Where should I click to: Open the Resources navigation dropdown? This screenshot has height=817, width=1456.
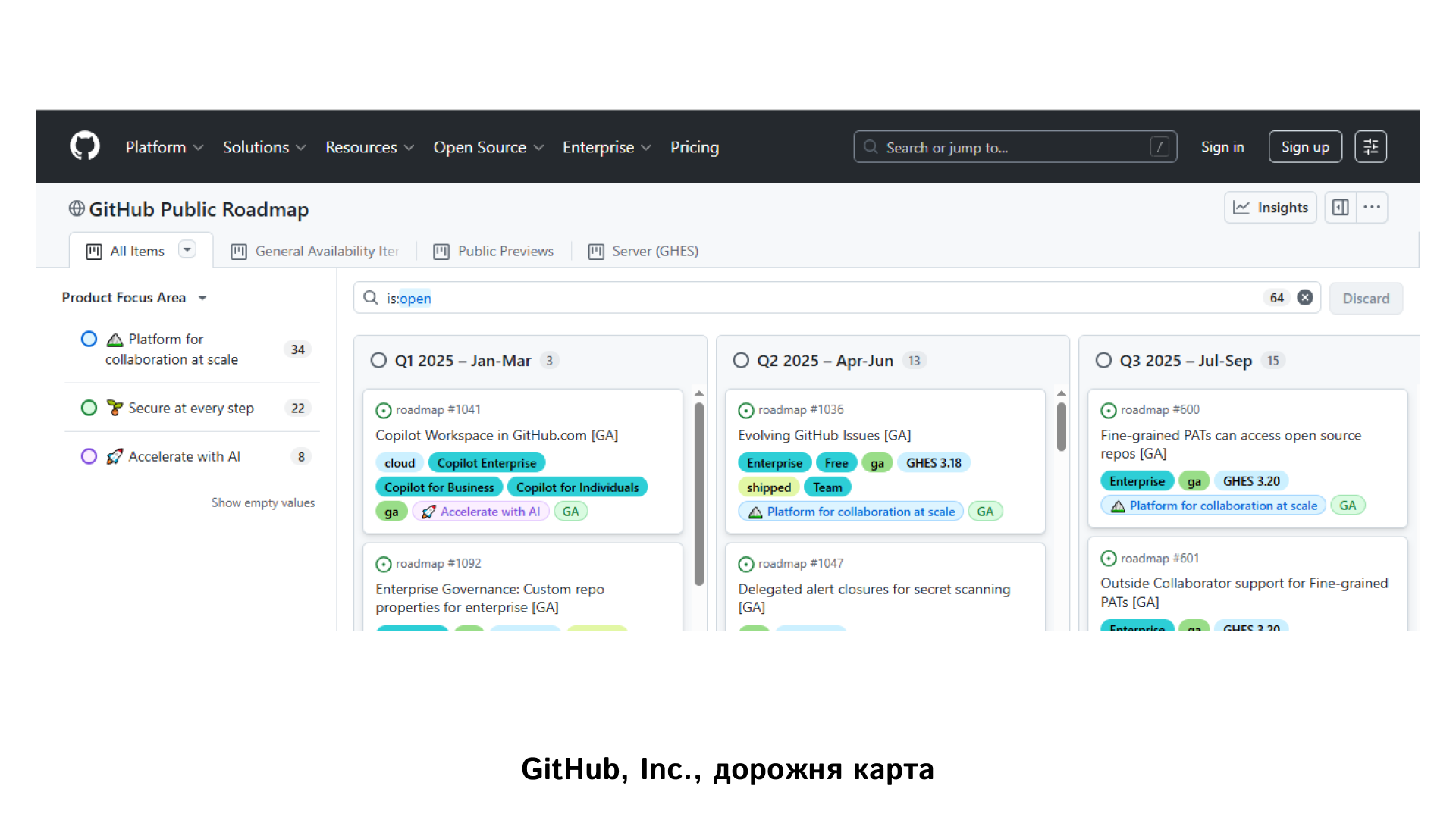pos(369,147)
